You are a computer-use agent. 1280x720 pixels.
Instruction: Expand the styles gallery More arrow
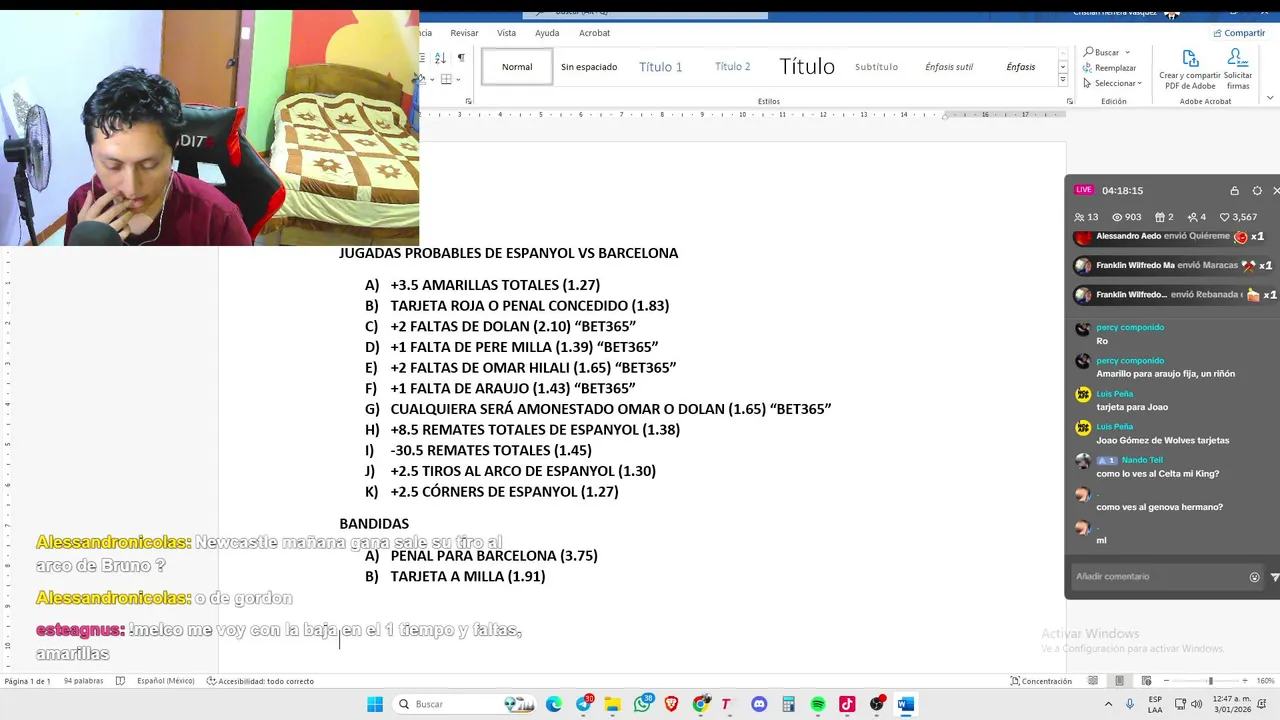click(x=1062, y=79)
